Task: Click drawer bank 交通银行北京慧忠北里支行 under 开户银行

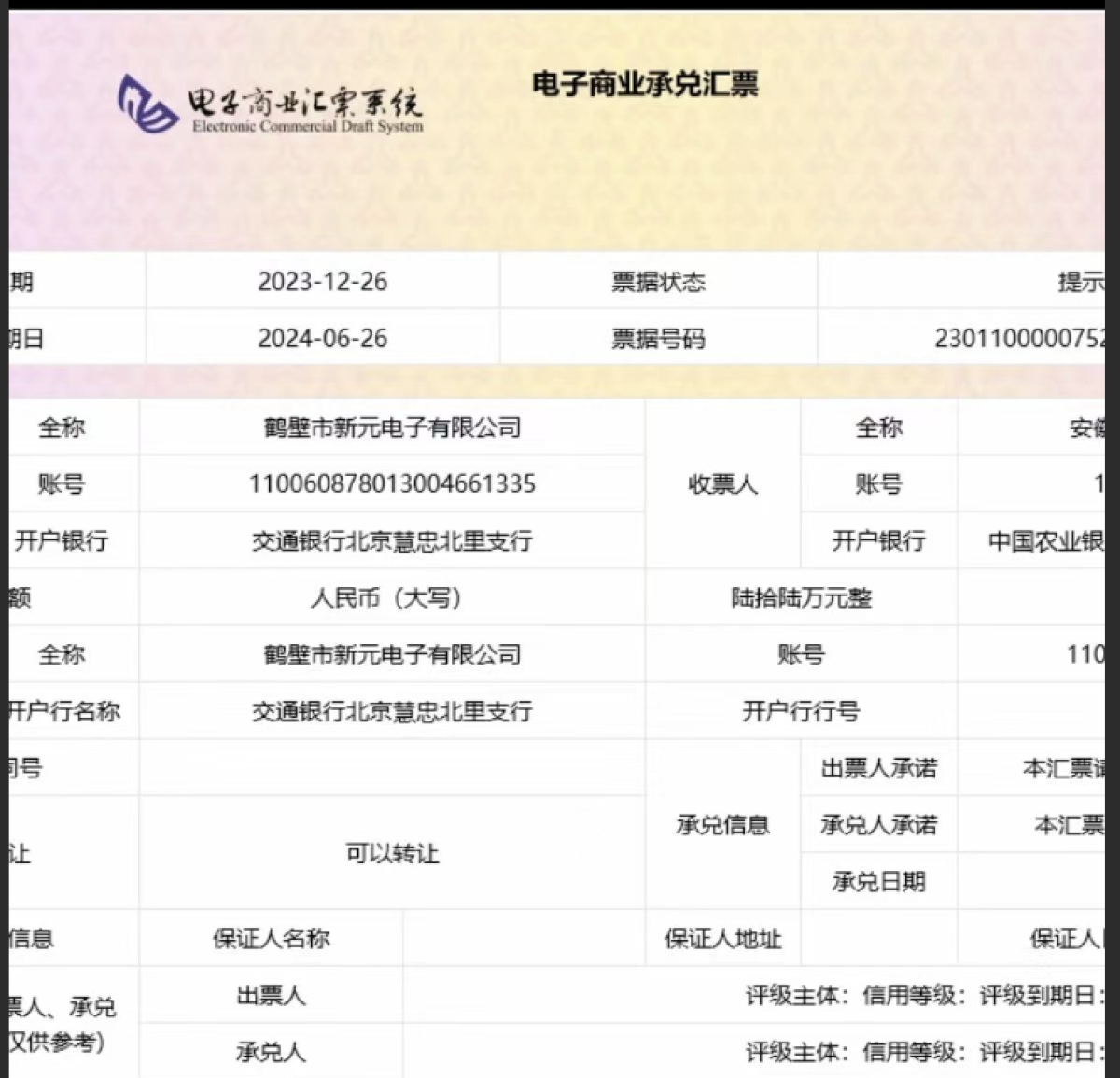Action: pyautogui.click(x=392, y=540)
